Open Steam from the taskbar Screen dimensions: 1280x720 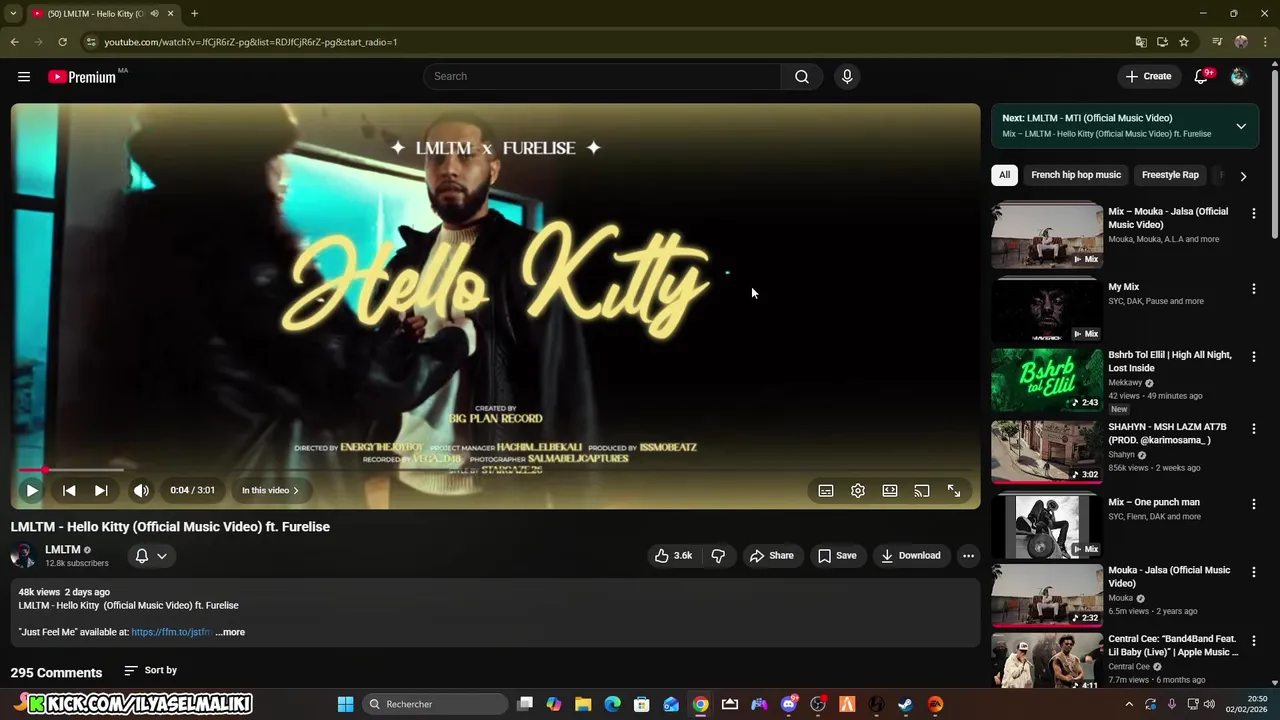[x=905, y=704]
